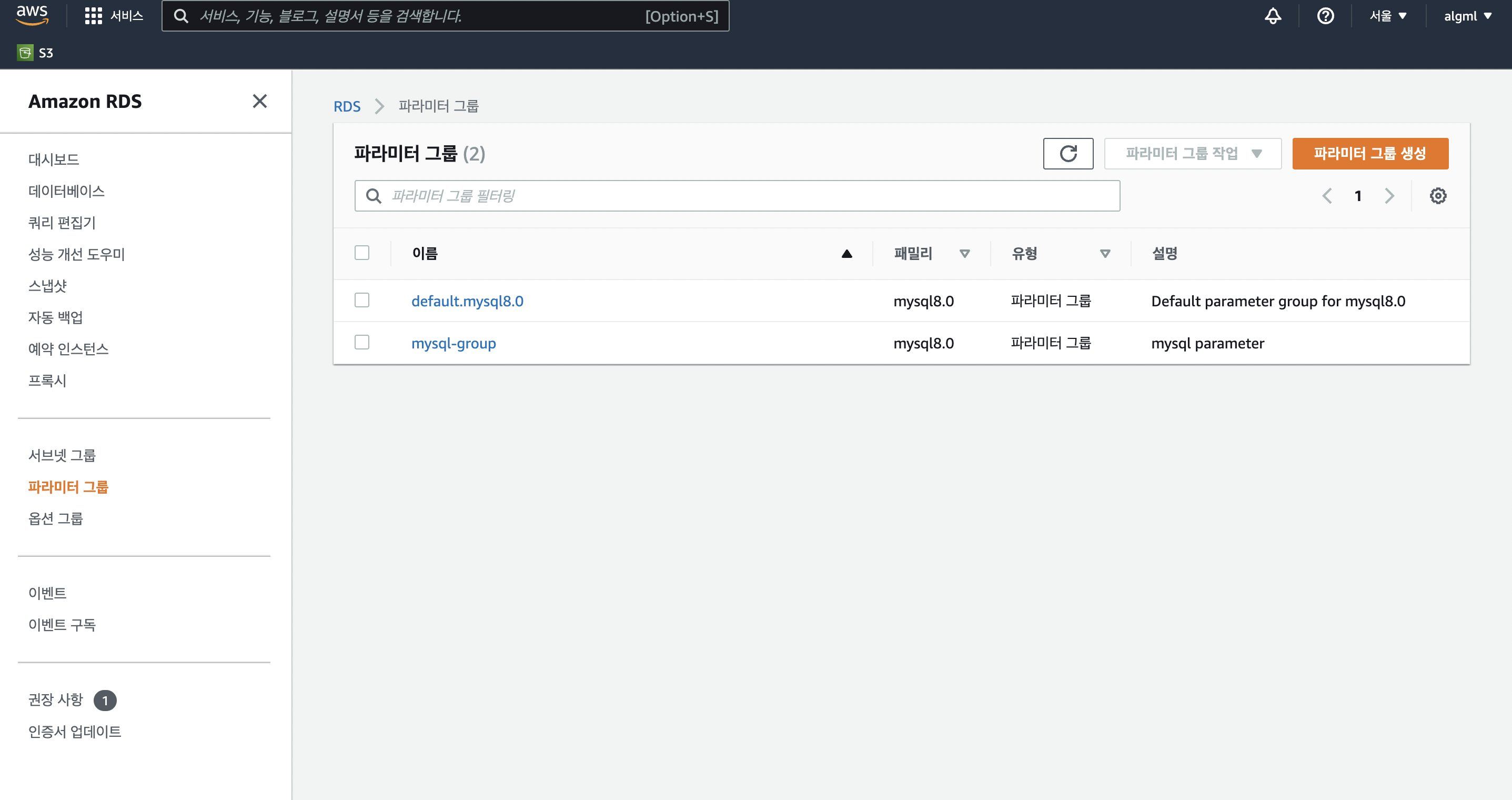Open the mysql-group parameter group link
Screen dimensions: 1512x800
[x=453, y=343]
